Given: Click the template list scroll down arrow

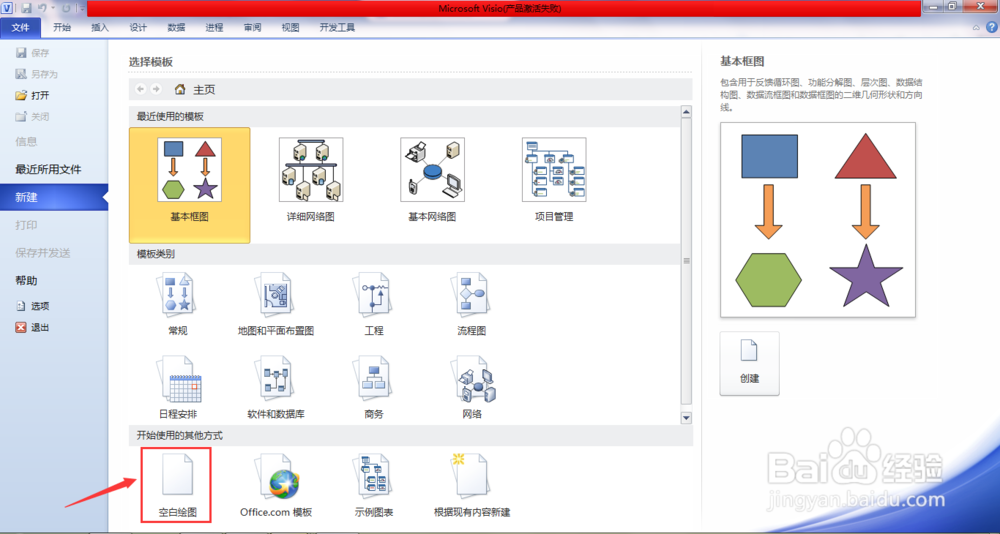Looking at the screenshot, I should (686, 418).
